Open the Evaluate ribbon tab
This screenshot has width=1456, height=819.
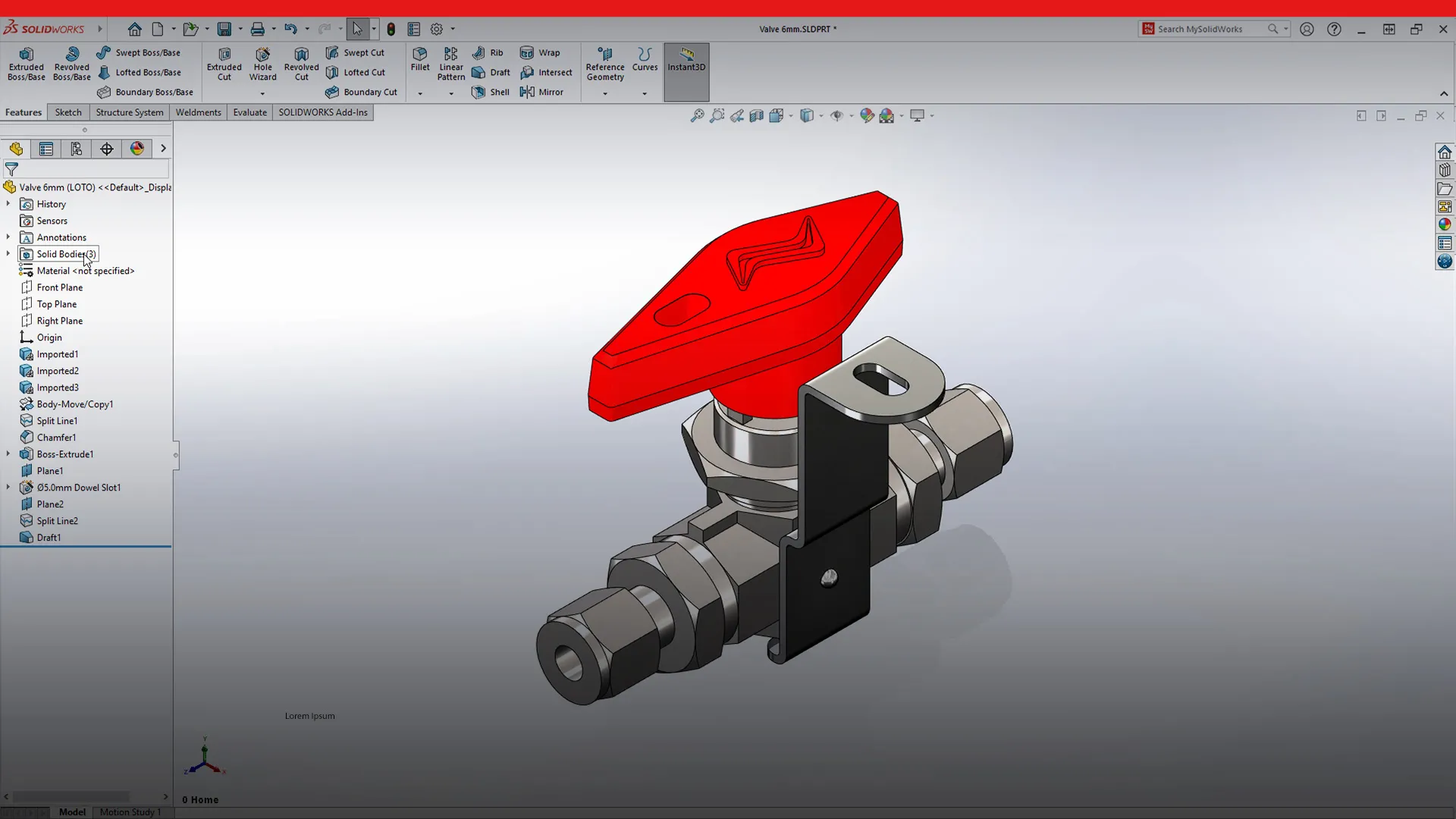click(249, 111)
